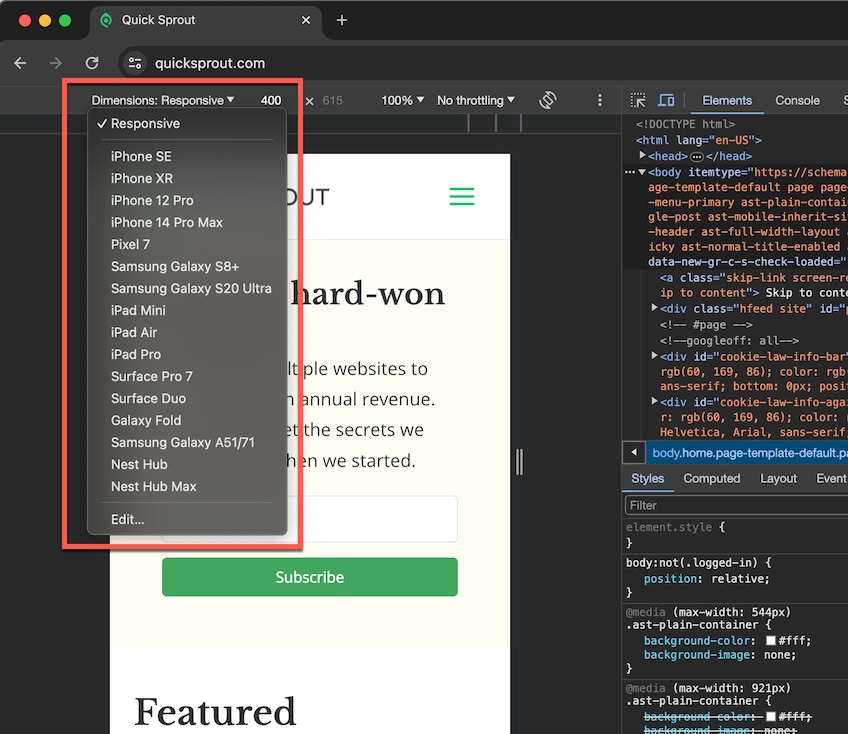The height and width of the screenshot is (734, 848).
Task: Switch to the Elements tab
Action: click(726, 101)
